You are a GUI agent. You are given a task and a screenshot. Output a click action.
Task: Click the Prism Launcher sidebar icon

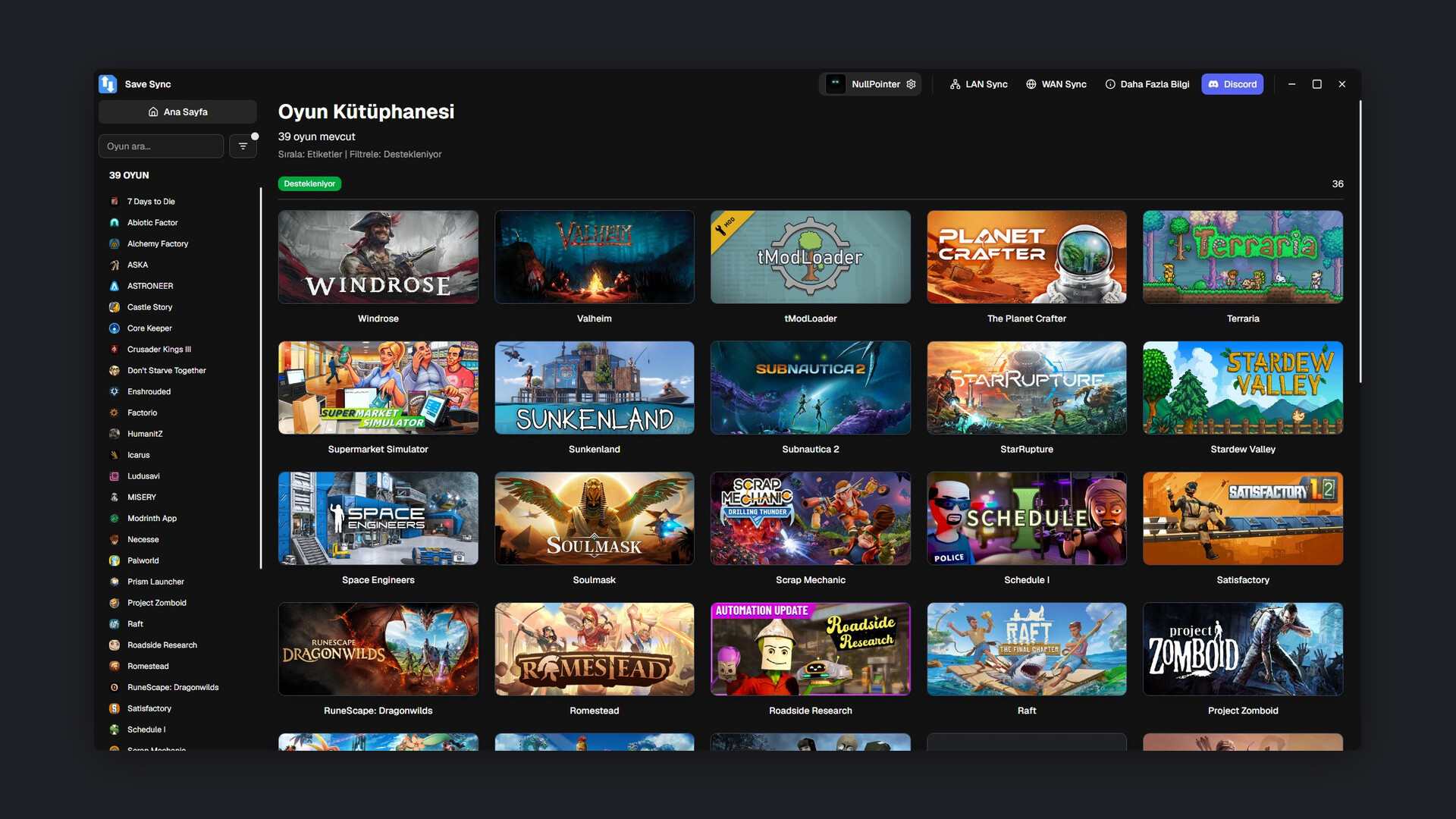[115, 582]
